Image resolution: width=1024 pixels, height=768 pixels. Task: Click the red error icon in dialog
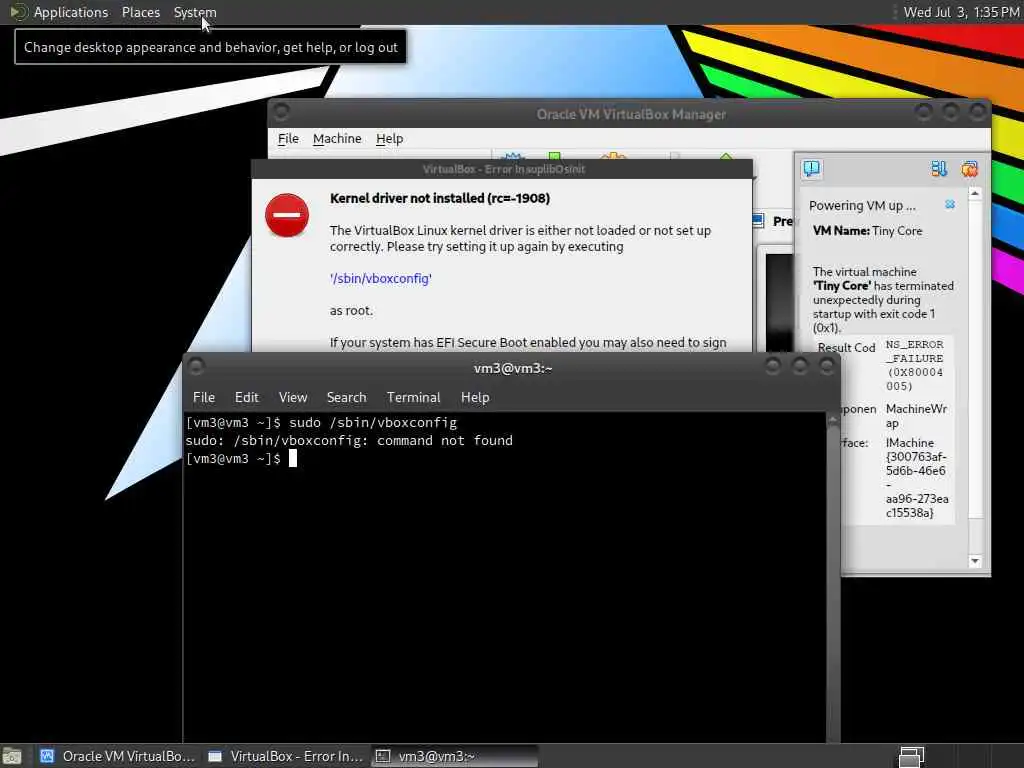pyautogui.click(x=287, y=215)
